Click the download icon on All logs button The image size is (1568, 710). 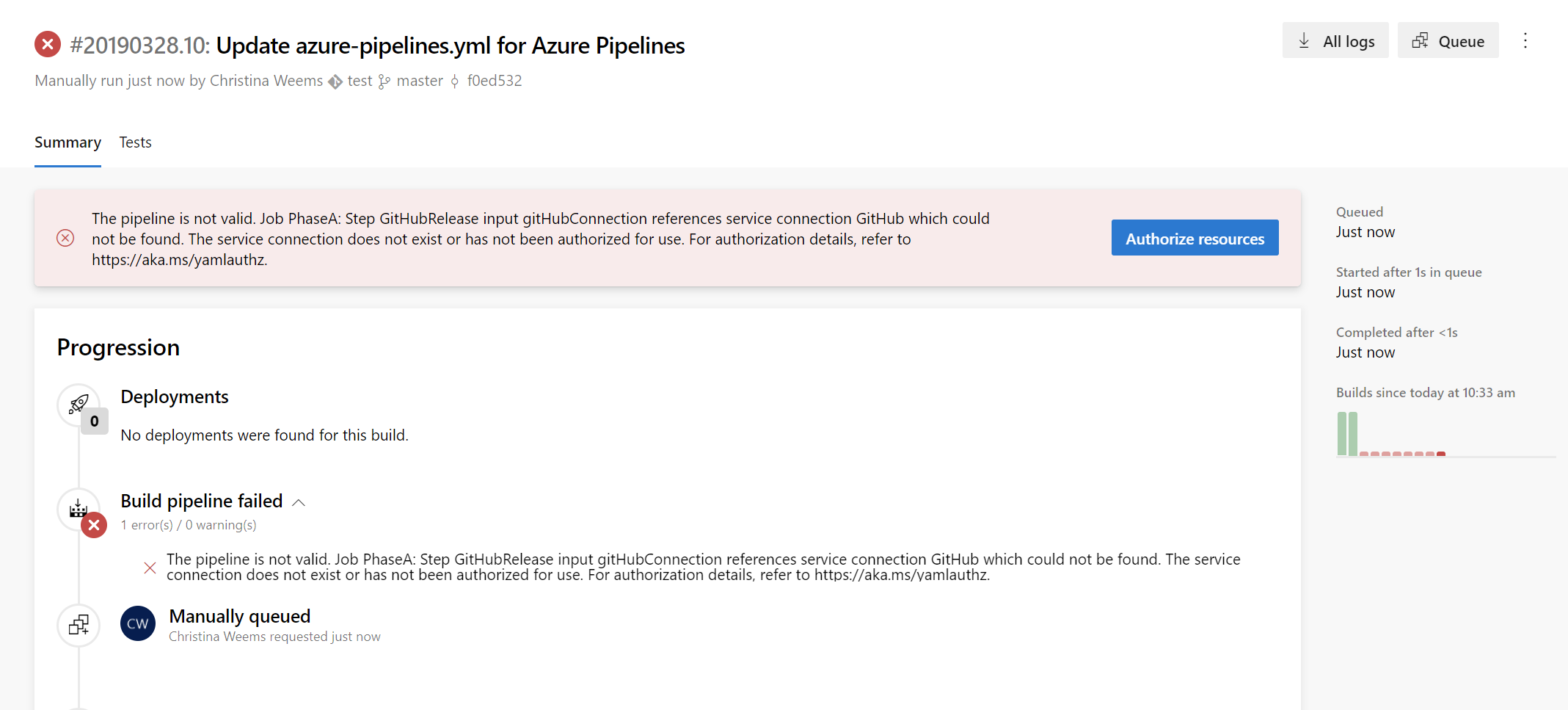pyautogui.click(x=1304, y=40)
